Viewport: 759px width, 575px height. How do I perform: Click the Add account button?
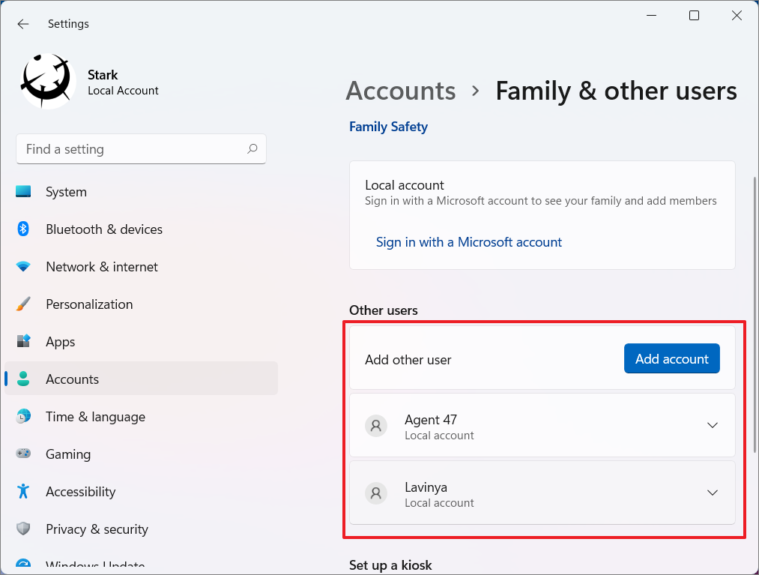[x=671, y=359]
